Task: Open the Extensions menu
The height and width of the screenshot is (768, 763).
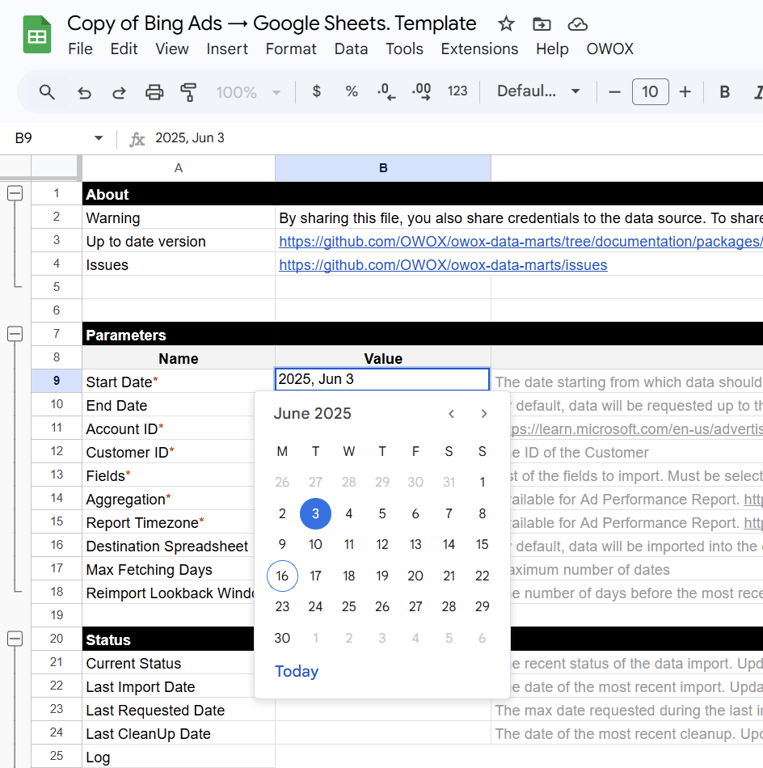Action: 479,49
